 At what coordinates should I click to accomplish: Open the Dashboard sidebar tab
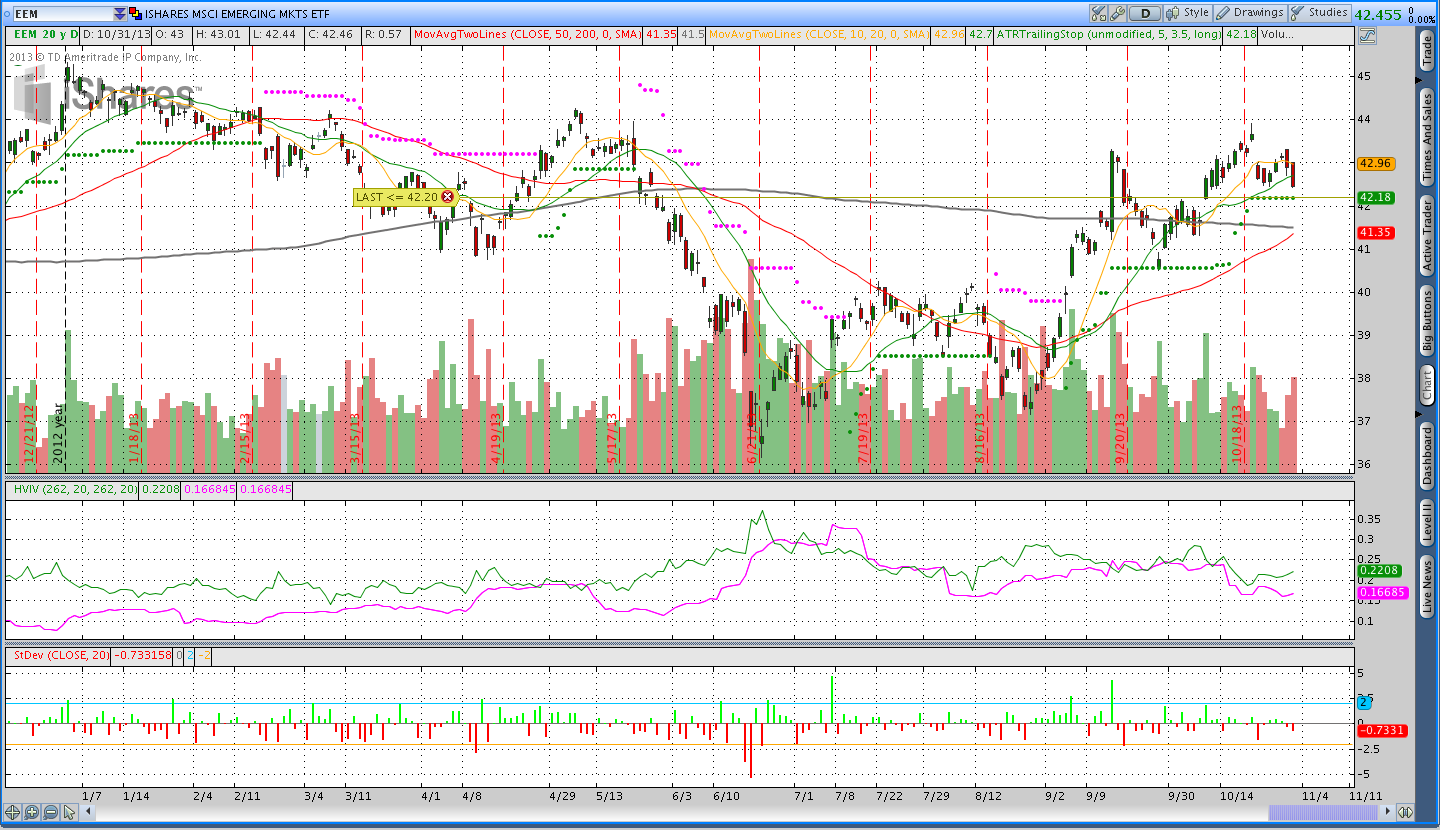click(x=1427, y=456)
